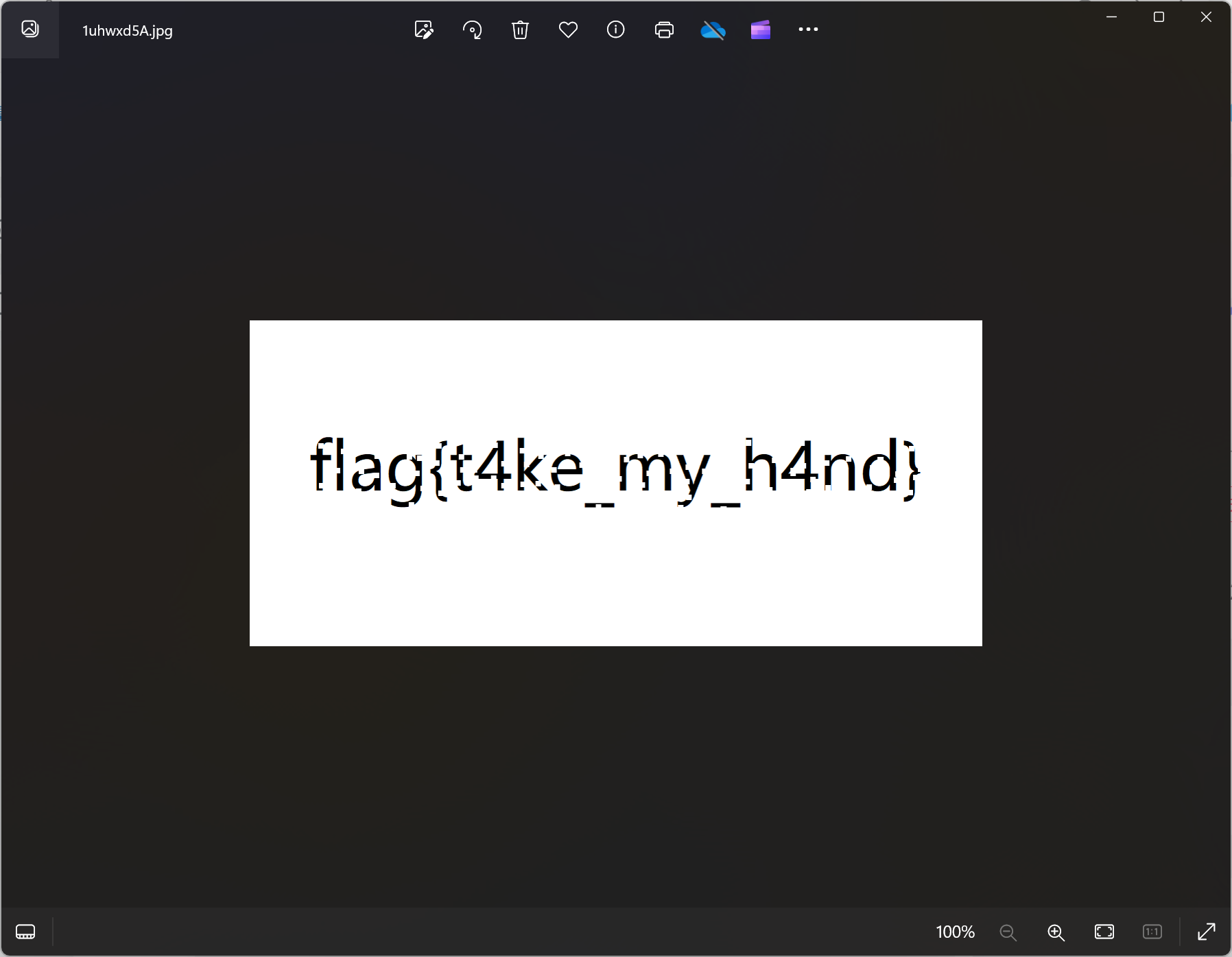1232x957 pixels.
Task: Open Clipchamp video editor icon
Action: click(761, 29)
